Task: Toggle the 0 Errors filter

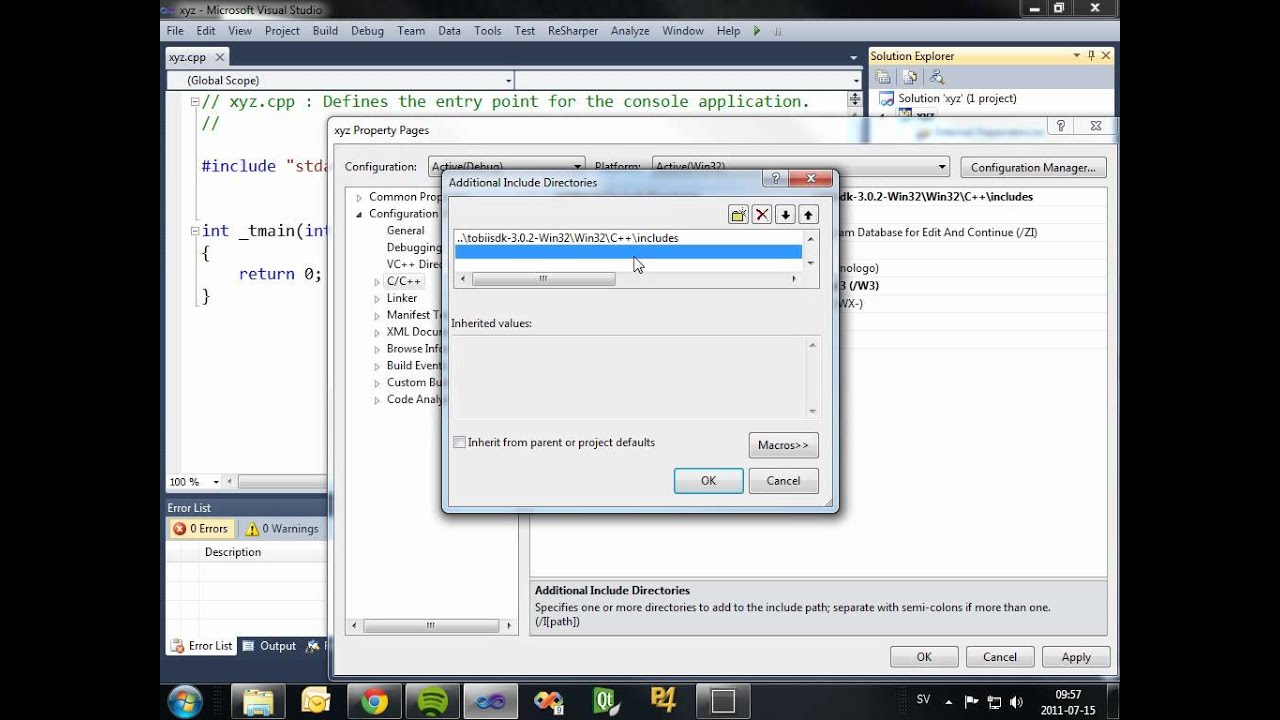Action: (201, 528)
